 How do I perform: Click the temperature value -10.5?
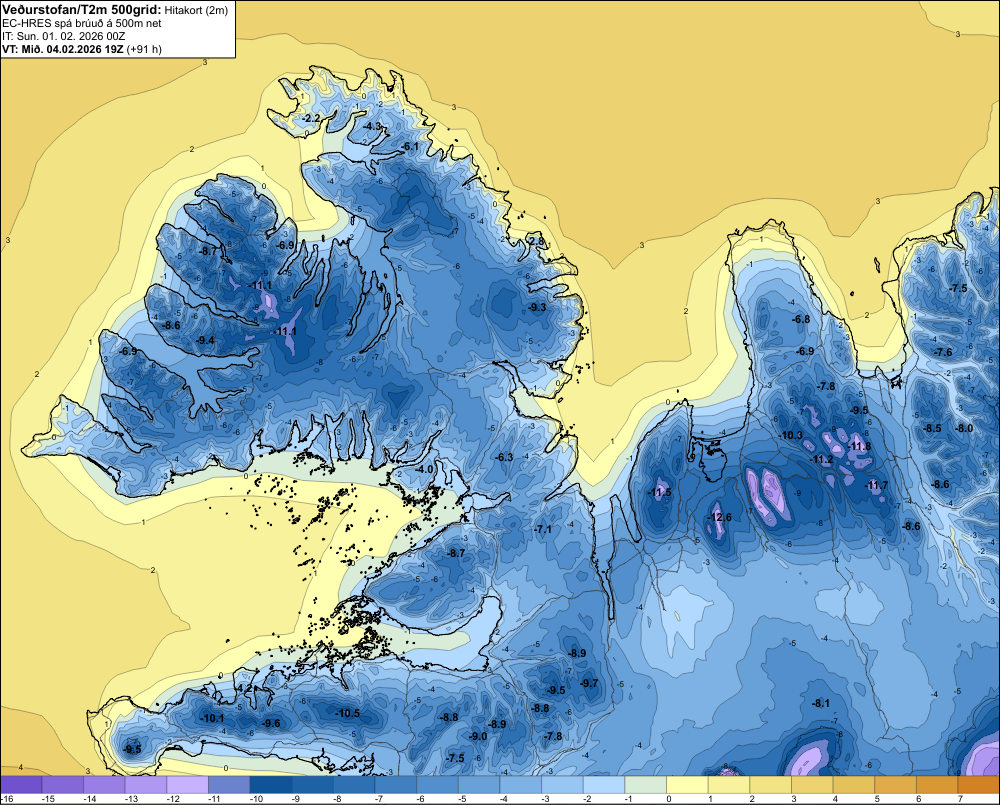(348, 713)
